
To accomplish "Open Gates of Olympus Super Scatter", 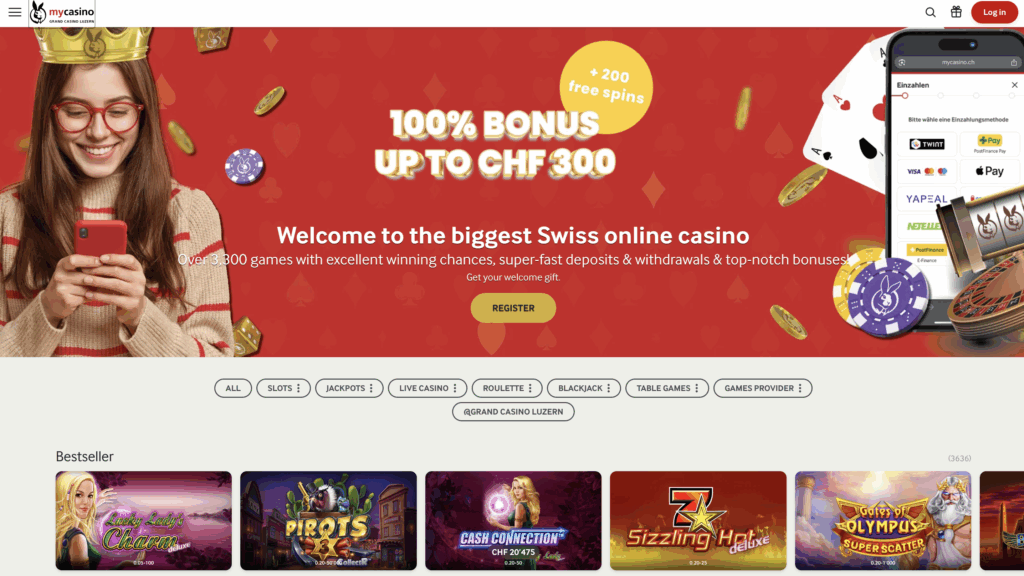I will (x=883, y=520).
